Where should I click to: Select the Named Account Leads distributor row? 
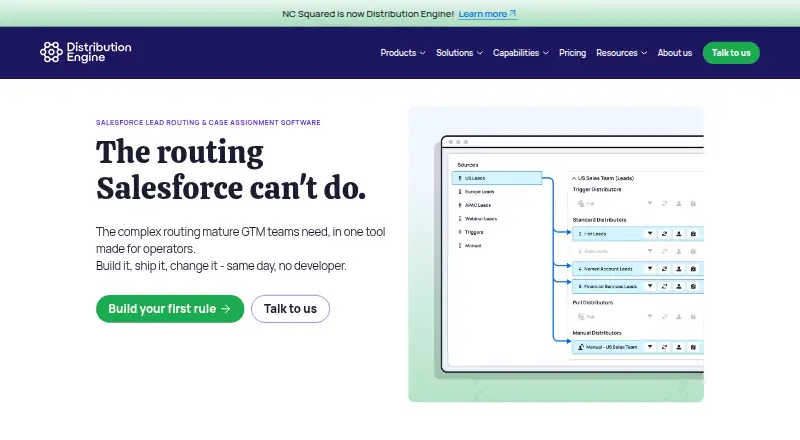click(x=638, y=268)
